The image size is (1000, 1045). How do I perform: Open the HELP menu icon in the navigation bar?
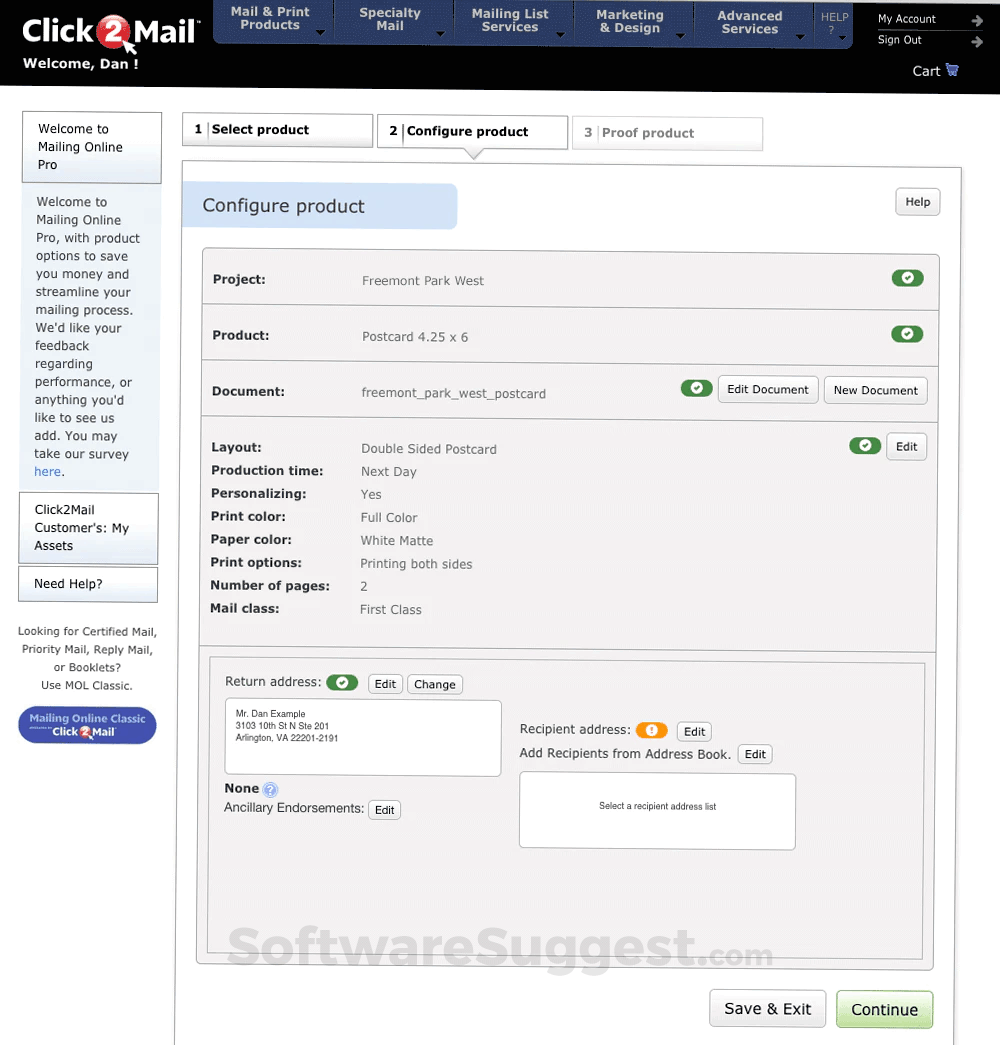tap(835, 22)
